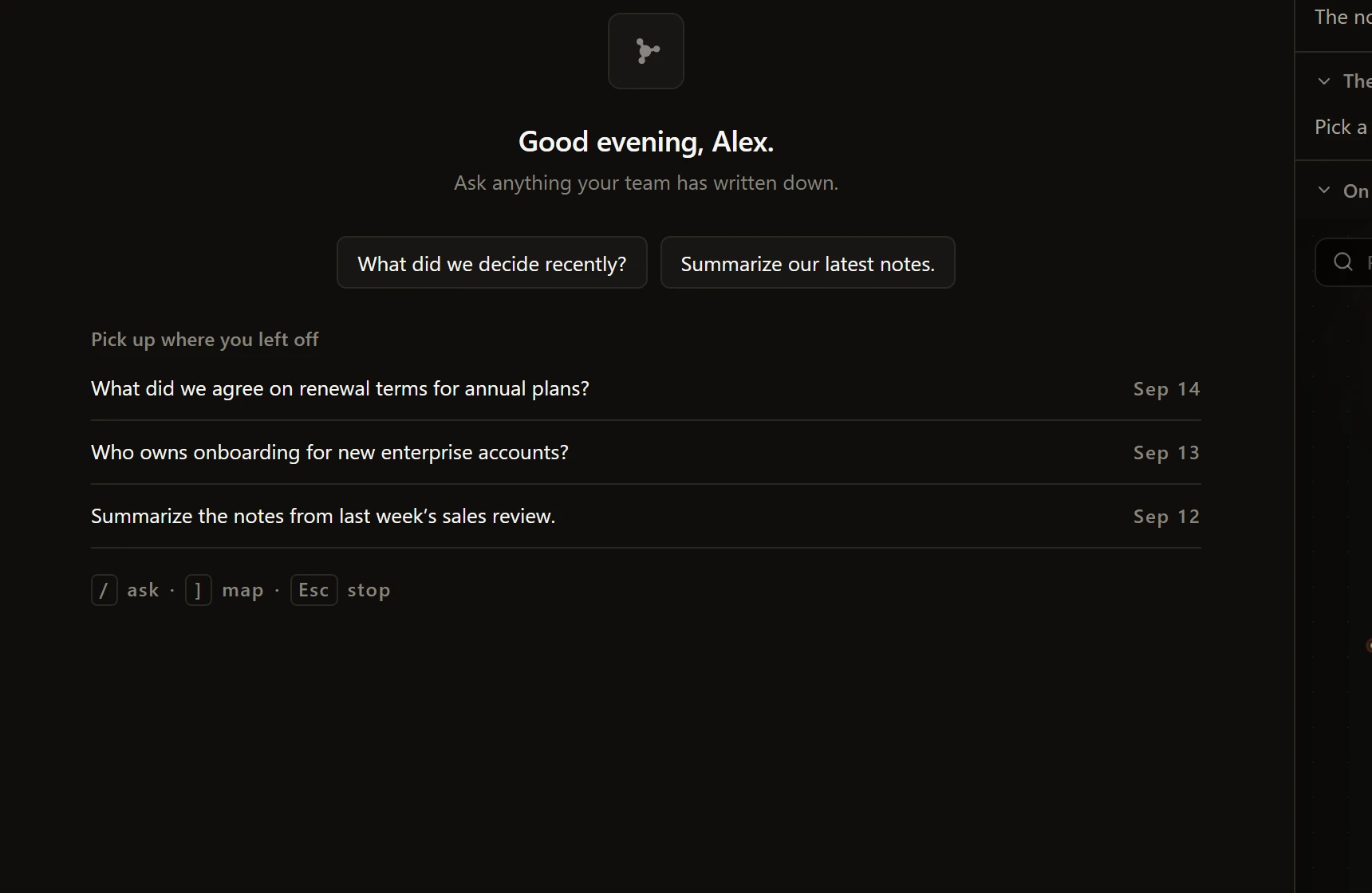Click 'Ask anything your team has written down.'
Viewport: 1372px width, 893px height.
[646, 183]
